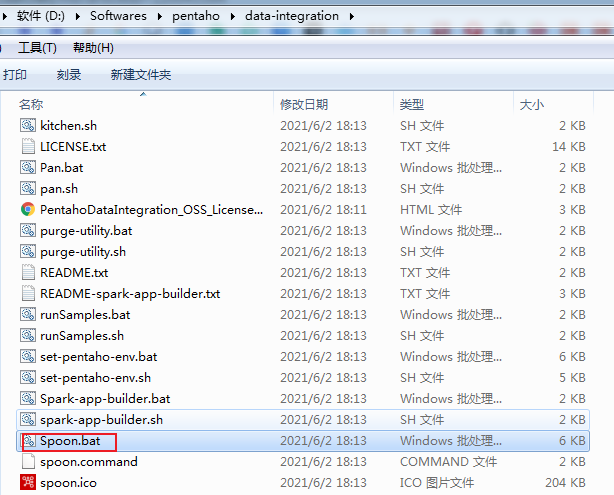Select the spoon.command file name
Screen dimensions: 614x495
pos(89,462)
